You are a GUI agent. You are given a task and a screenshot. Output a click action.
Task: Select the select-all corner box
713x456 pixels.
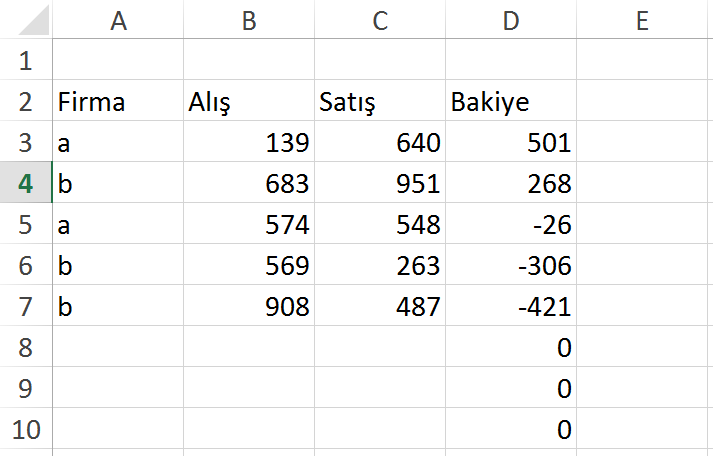click(25, 20)
